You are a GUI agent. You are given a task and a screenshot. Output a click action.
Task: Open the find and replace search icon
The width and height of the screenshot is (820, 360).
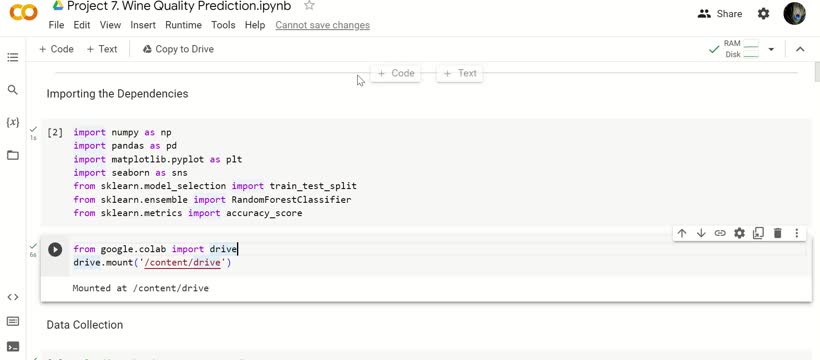[13, 90]
